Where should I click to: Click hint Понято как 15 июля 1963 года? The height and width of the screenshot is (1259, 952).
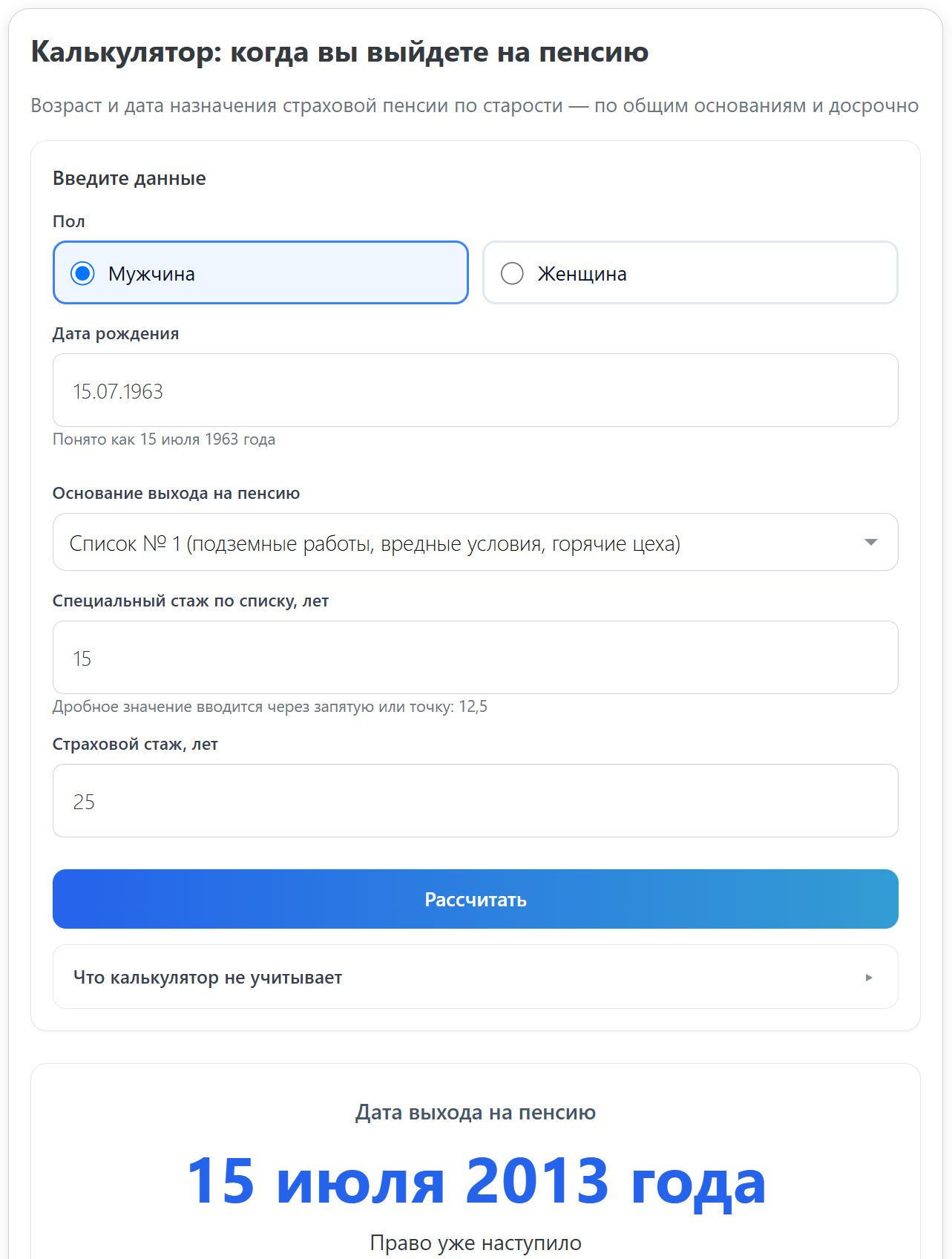pos(164,439)
